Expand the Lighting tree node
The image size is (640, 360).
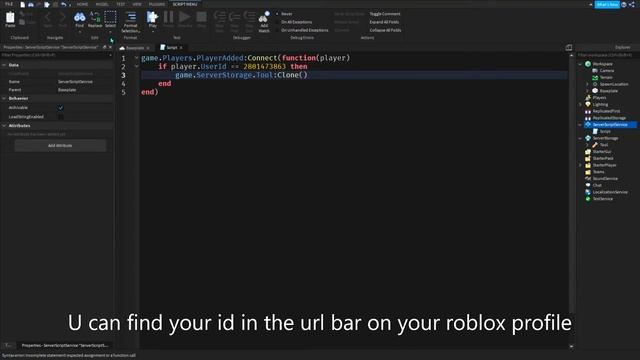click(x=580, y=104)
